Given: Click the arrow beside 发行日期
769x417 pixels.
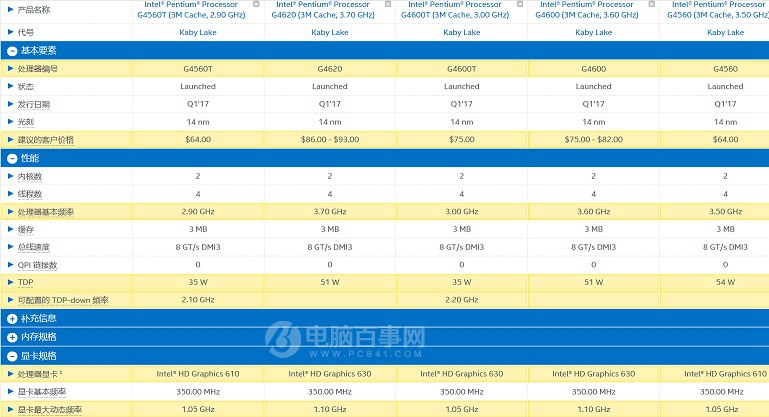Looking at the screenshot, I should click(10, 104).
